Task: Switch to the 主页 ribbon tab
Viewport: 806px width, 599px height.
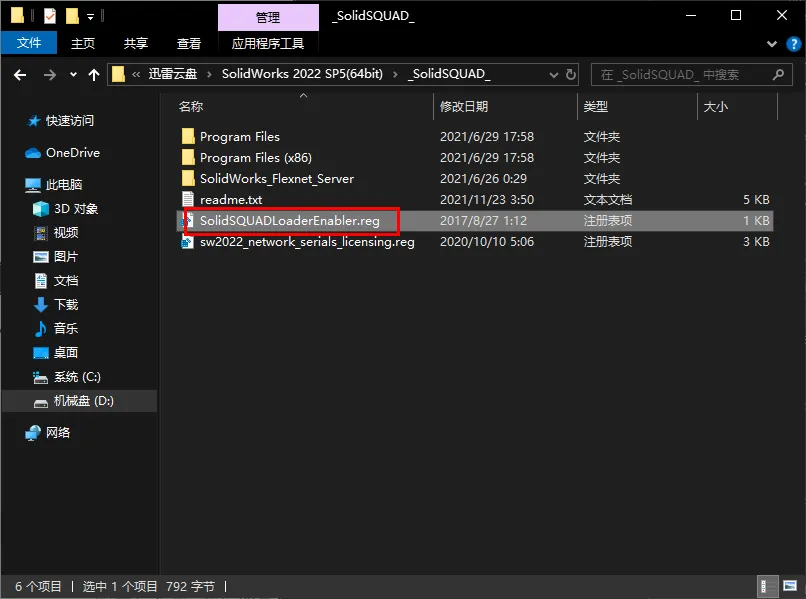Action: [83, 43]
